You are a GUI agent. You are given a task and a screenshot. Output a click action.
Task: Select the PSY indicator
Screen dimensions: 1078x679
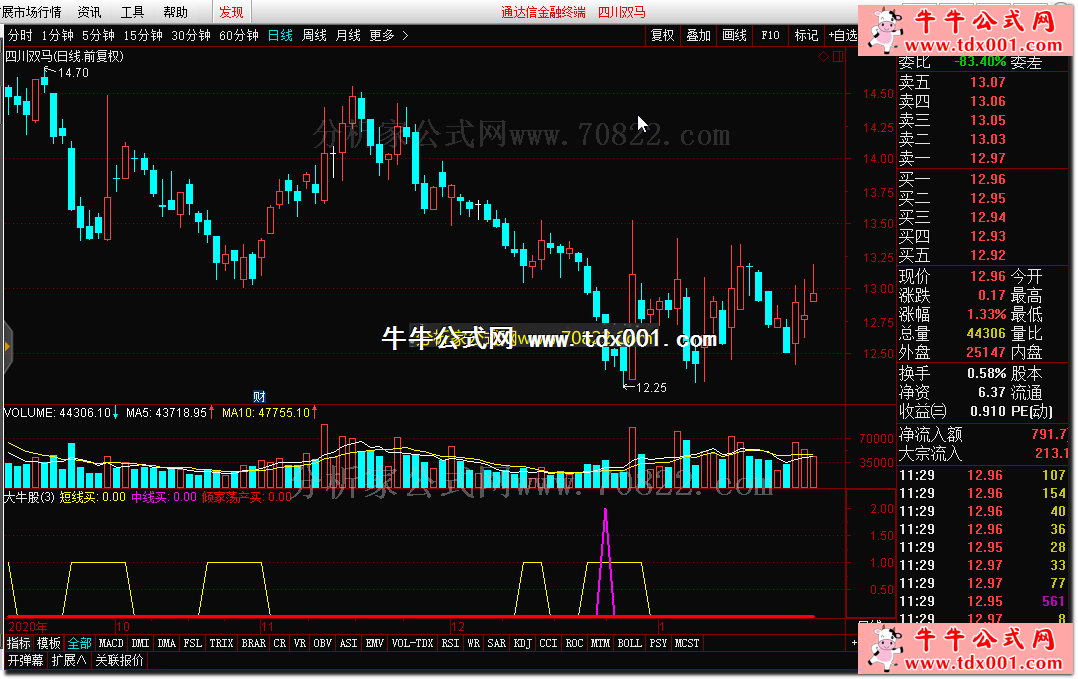coord(658,643)
